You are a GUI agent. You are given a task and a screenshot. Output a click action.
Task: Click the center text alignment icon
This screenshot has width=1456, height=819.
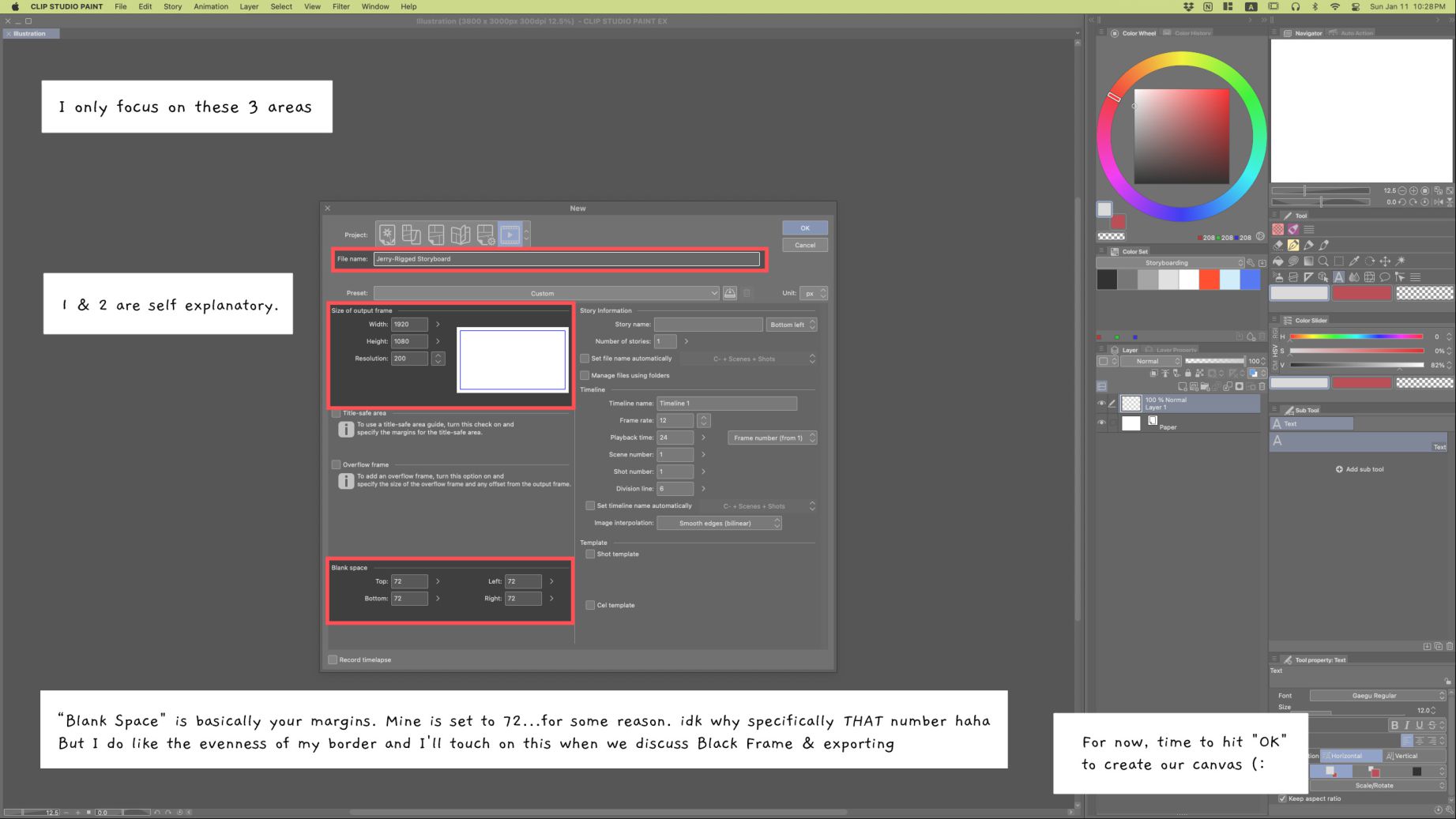(x=1420, y=741)
